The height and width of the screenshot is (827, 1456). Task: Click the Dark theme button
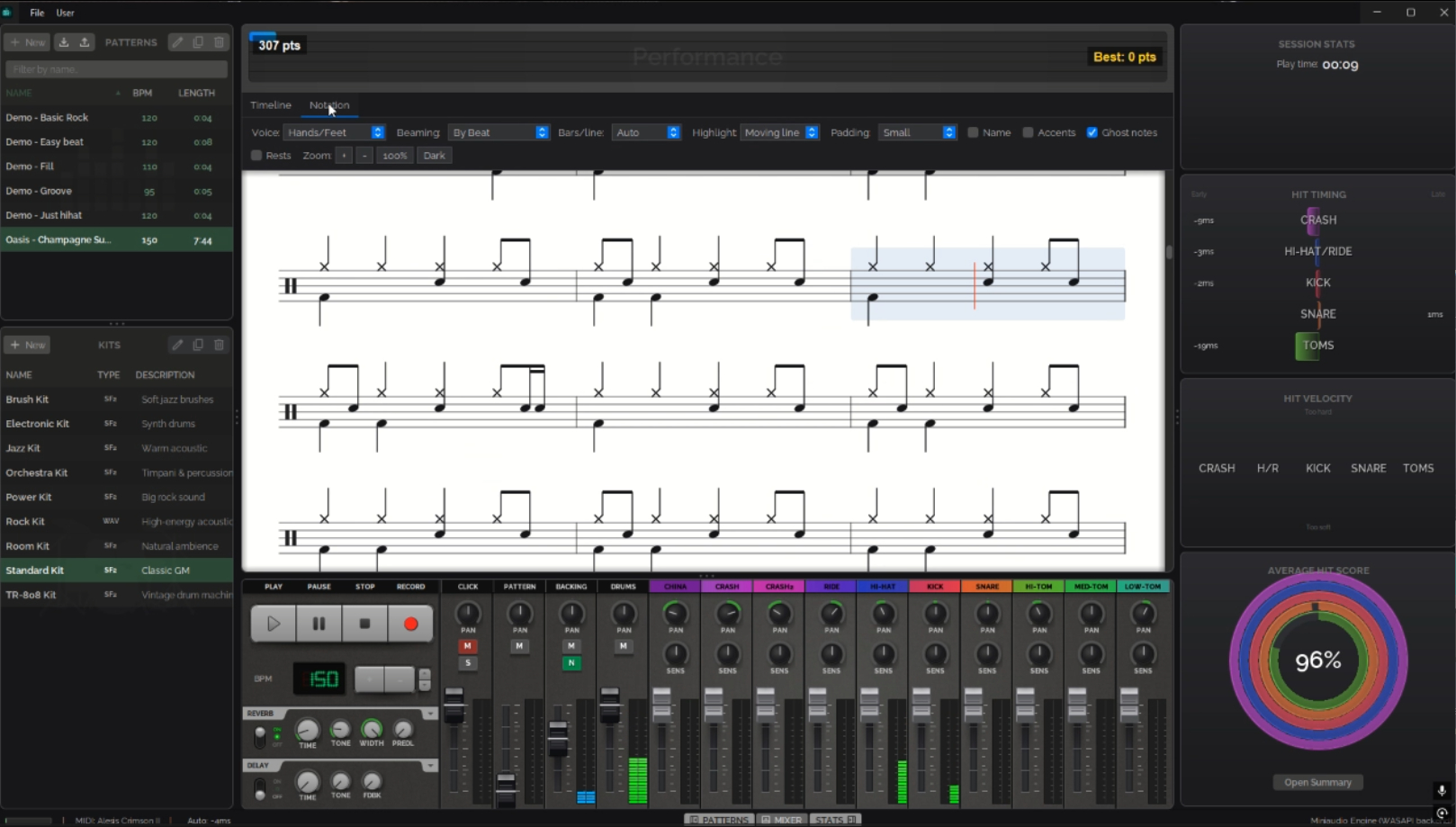coord(434,156)
